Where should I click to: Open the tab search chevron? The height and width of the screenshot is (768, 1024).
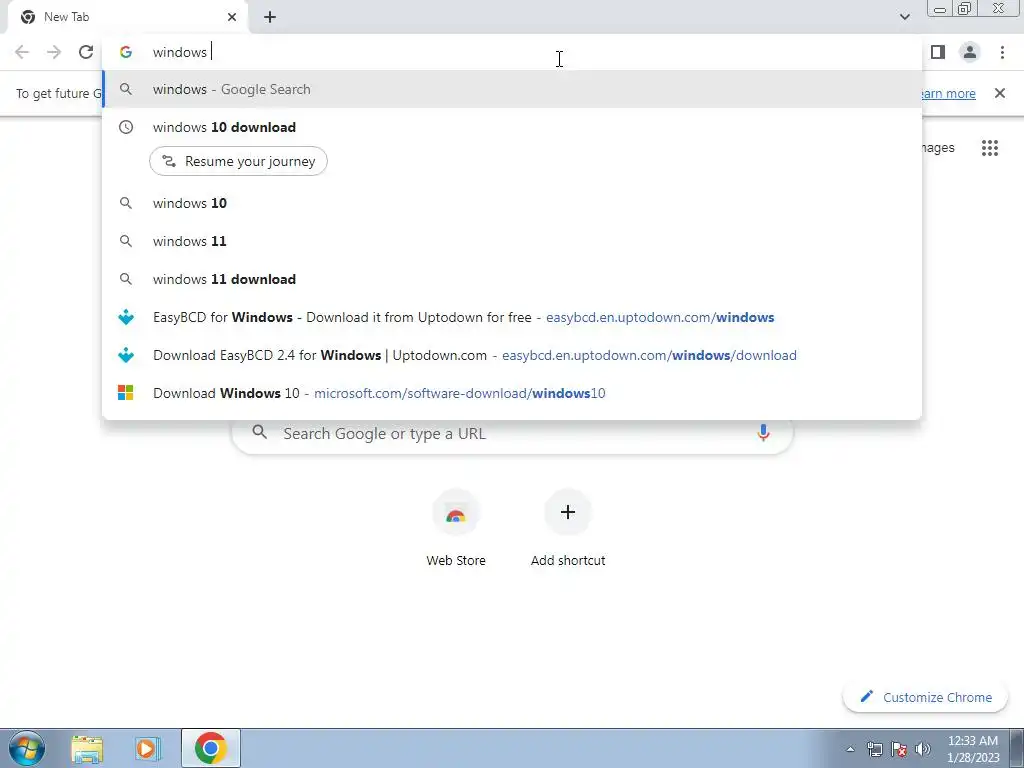tap(904, 17)
